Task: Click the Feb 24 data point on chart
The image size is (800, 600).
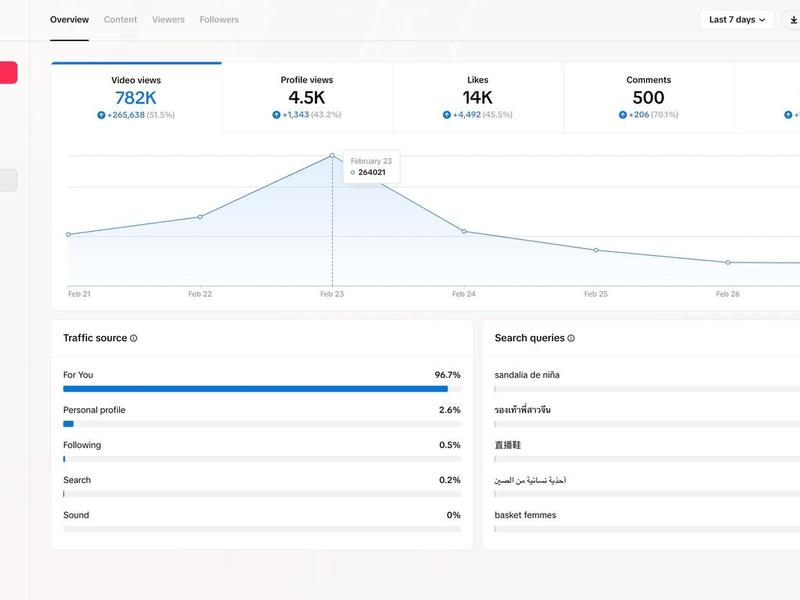Action: [464, 231]
